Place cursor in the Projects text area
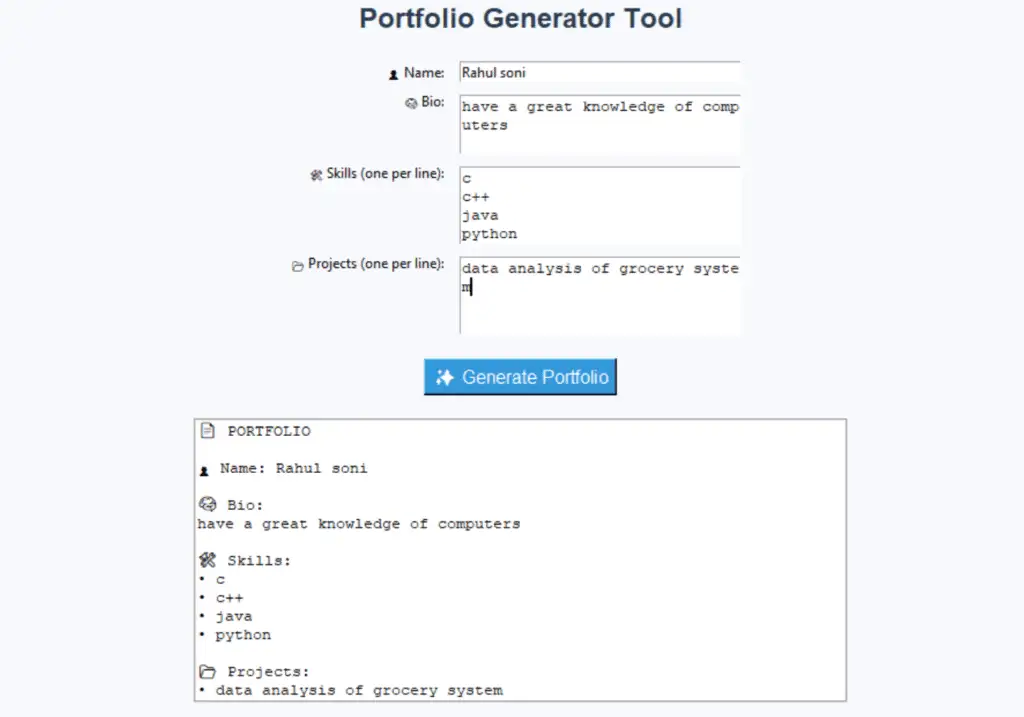1024x717 pixels. (599, 295)
